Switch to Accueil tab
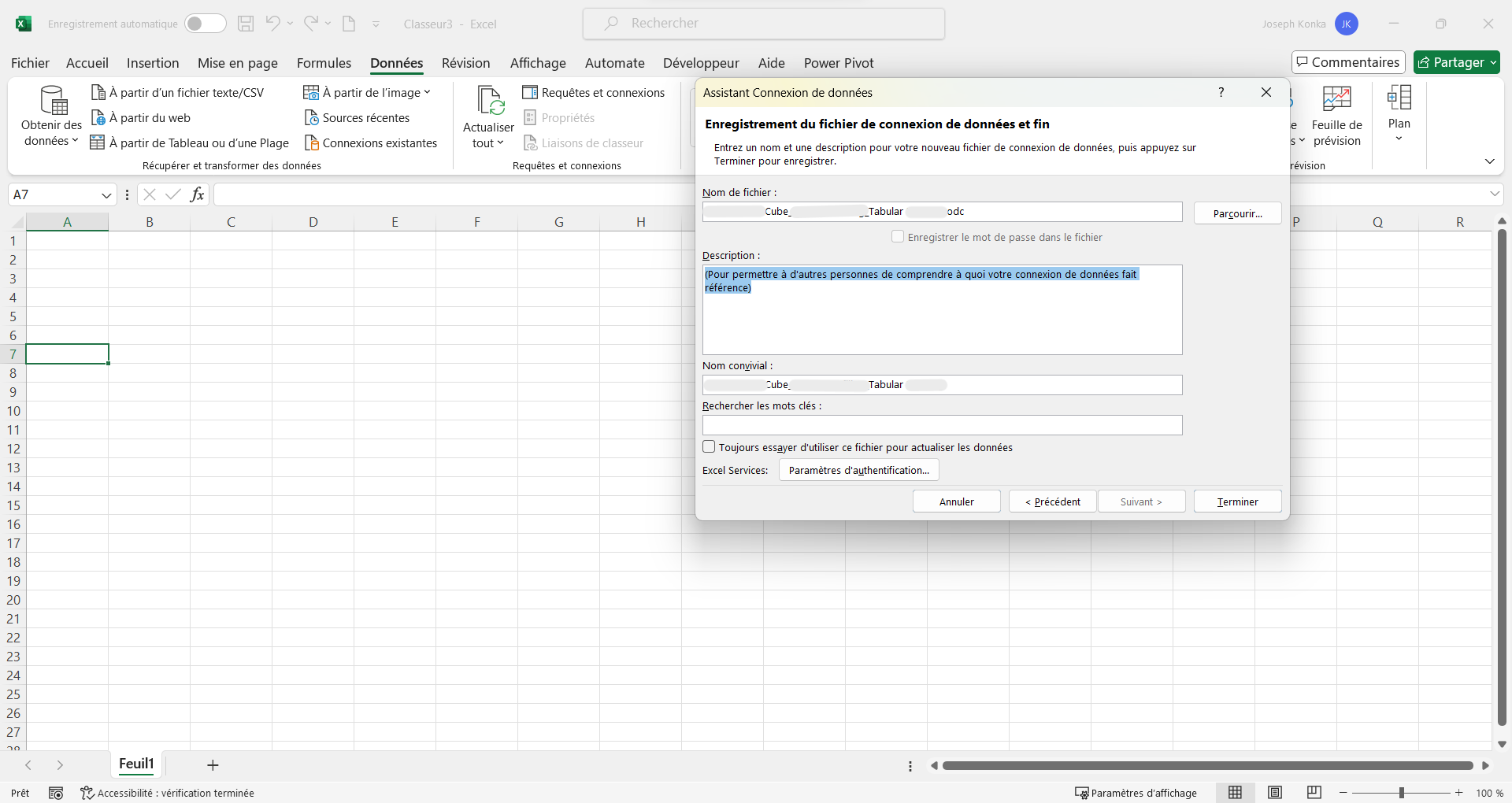 [87, 63]
